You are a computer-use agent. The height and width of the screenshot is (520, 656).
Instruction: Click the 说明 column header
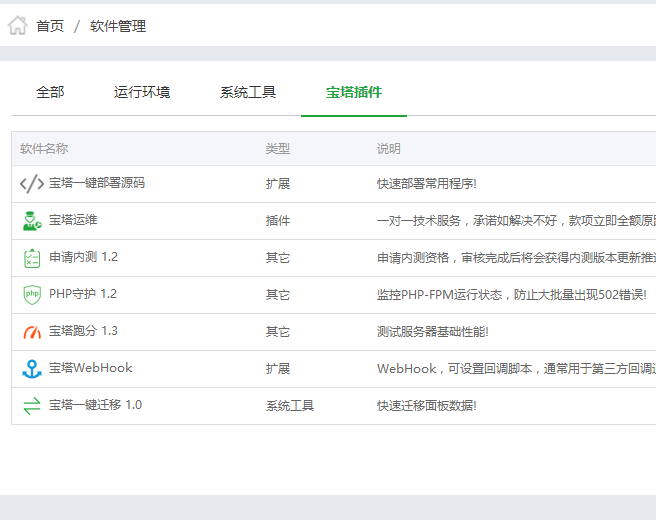(389, 149)
